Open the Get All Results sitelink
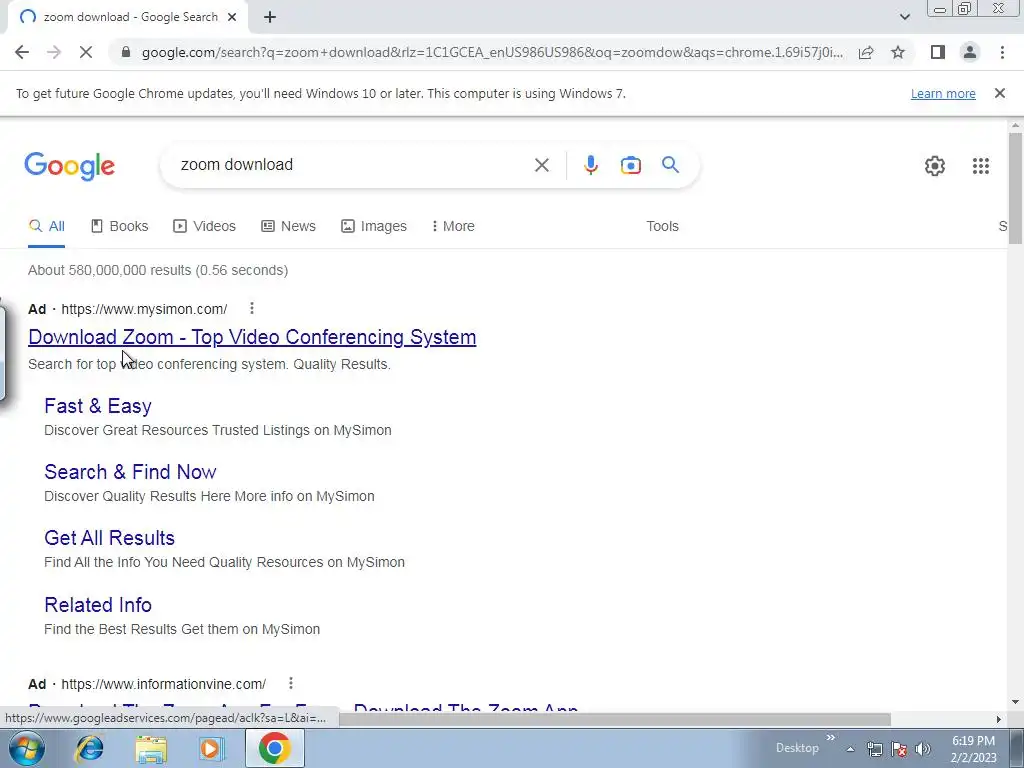This screenshot has height=768, width=1024. pos(110,538)
